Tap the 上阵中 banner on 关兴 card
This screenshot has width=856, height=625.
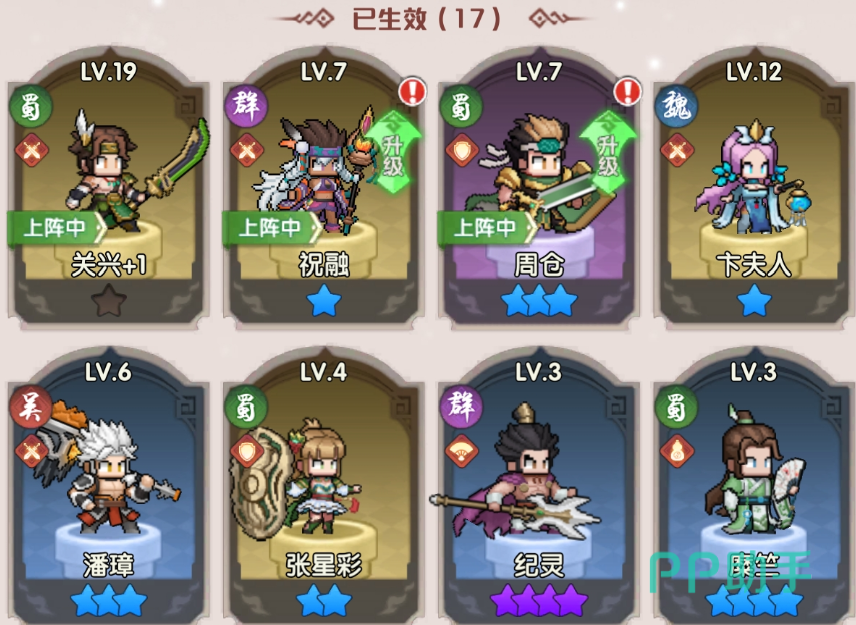(x=57, y=228)
